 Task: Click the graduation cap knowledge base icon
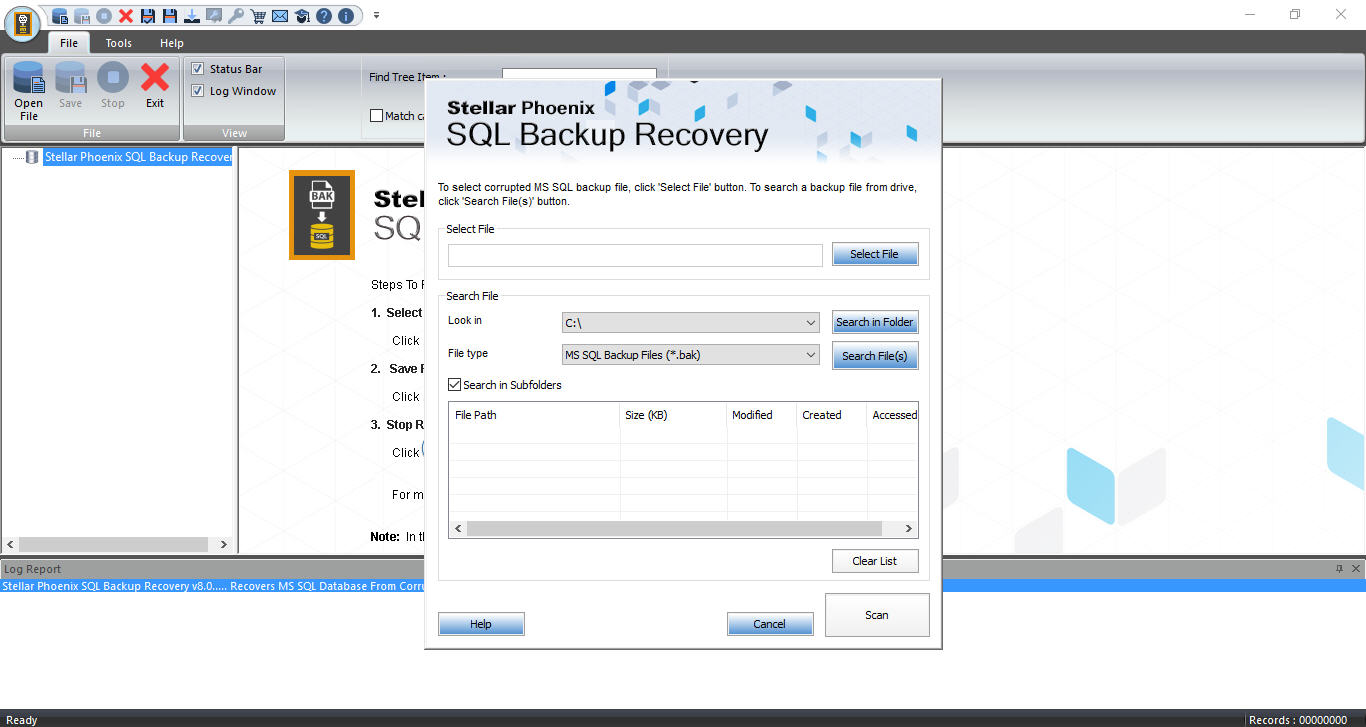pyautogui.click(x=302, y=16)
